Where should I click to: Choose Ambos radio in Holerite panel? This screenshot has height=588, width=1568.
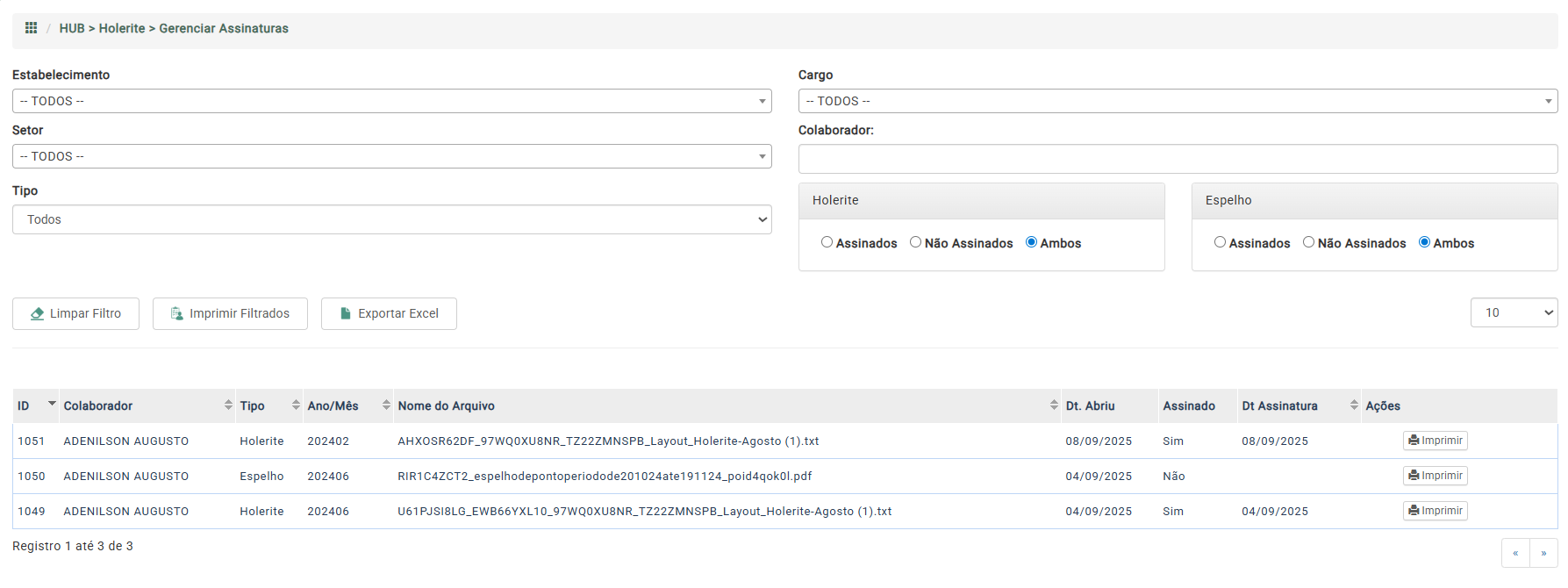point(1031,242)
